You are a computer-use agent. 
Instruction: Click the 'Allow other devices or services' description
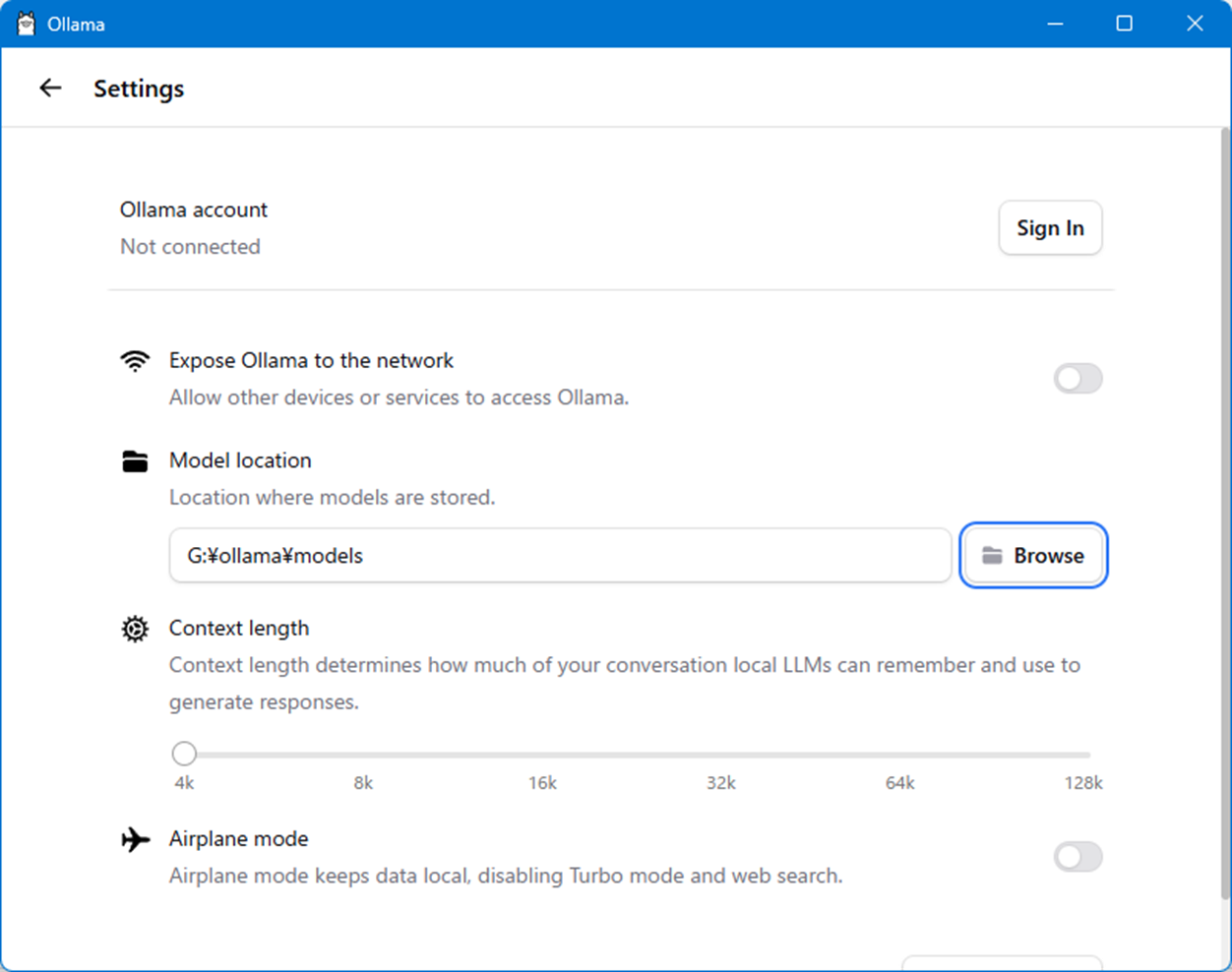coord(399,397)
